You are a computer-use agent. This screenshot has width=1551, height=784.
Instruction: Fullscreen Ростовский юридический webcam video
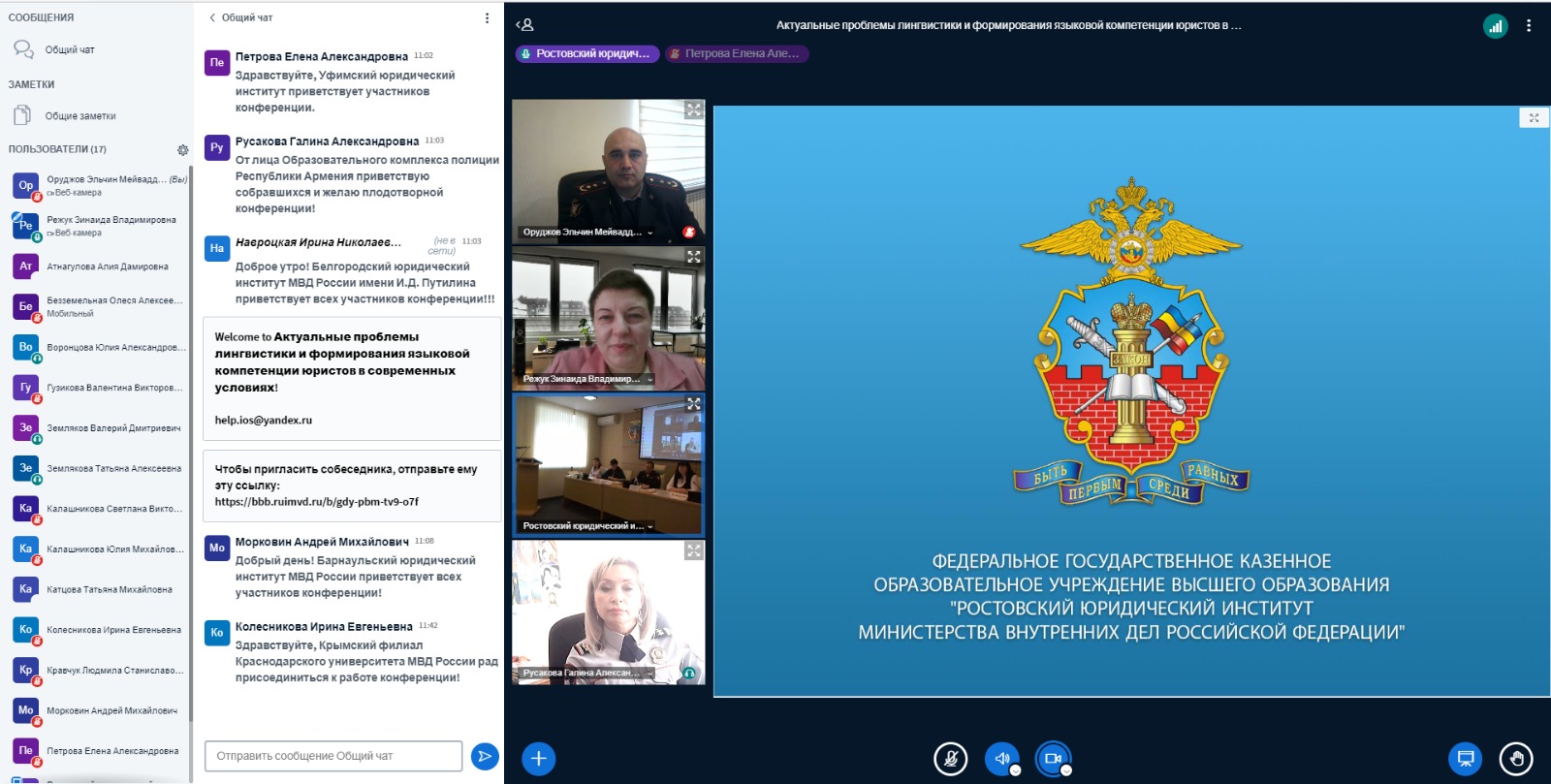694,404
